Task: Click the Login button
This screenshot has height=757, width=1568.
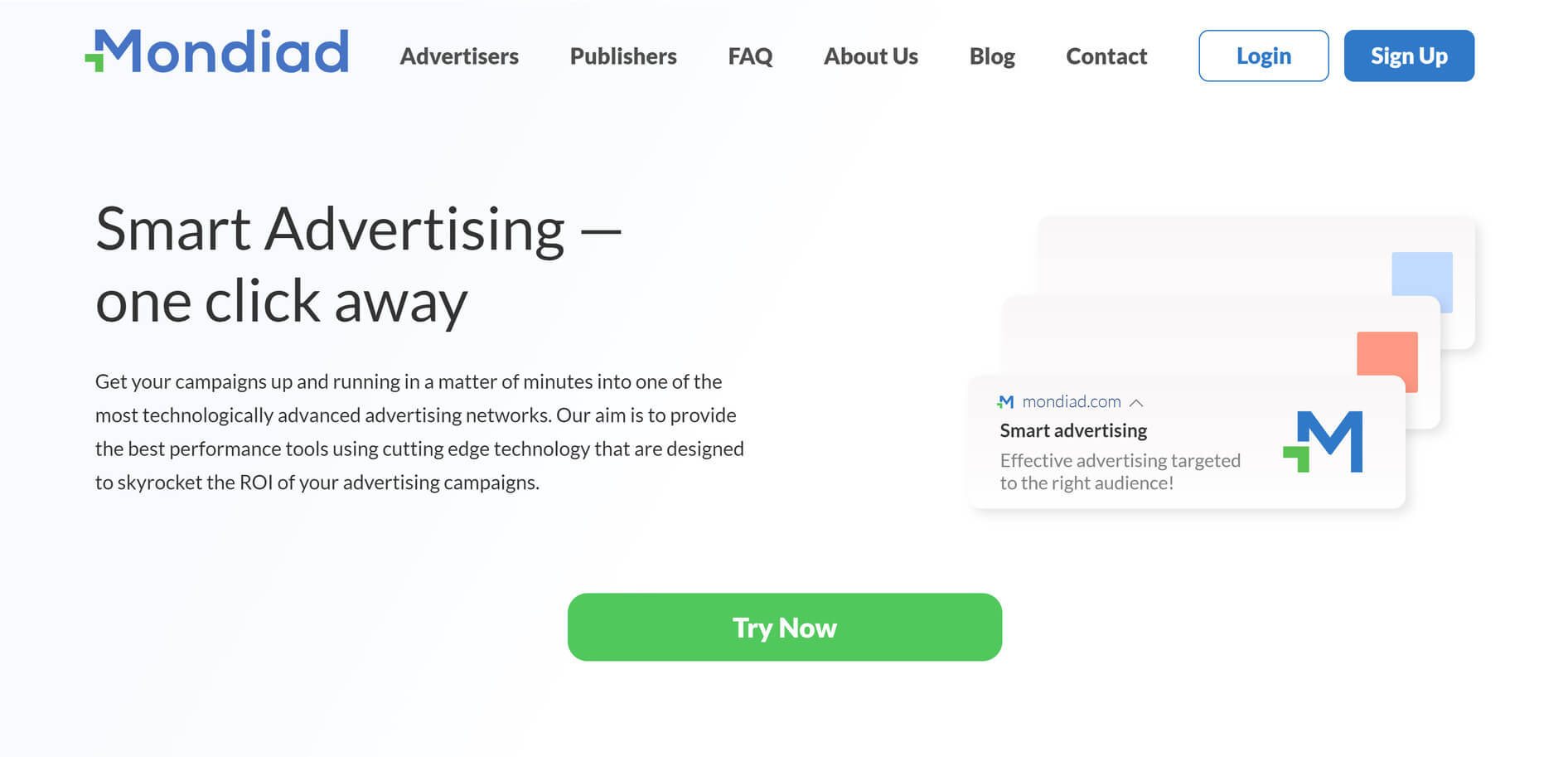Action: (x=1264, y=56)
